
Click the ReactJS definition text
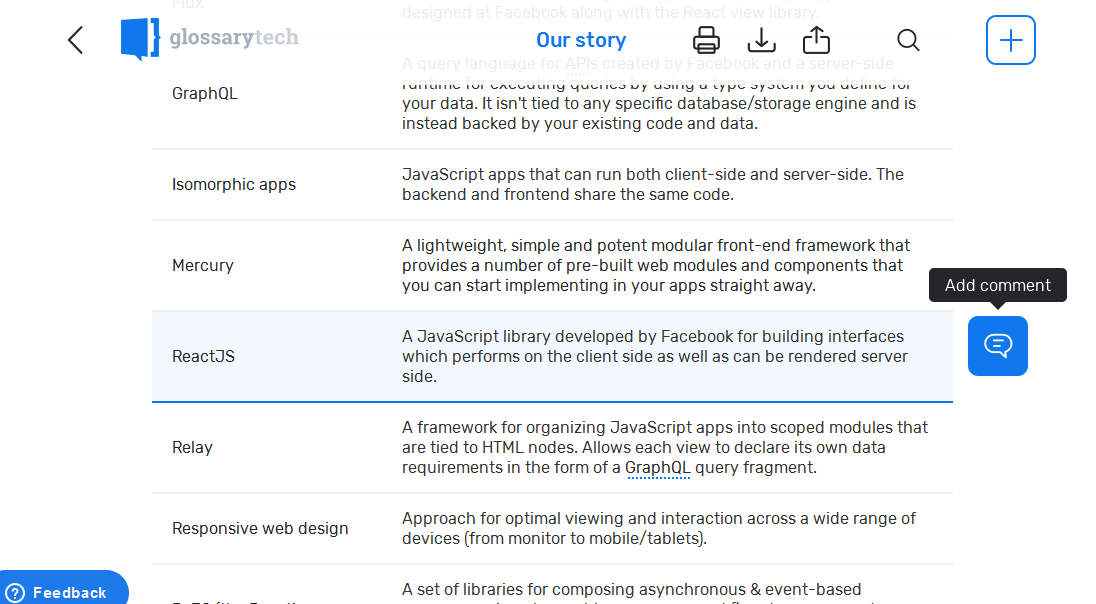655,357
